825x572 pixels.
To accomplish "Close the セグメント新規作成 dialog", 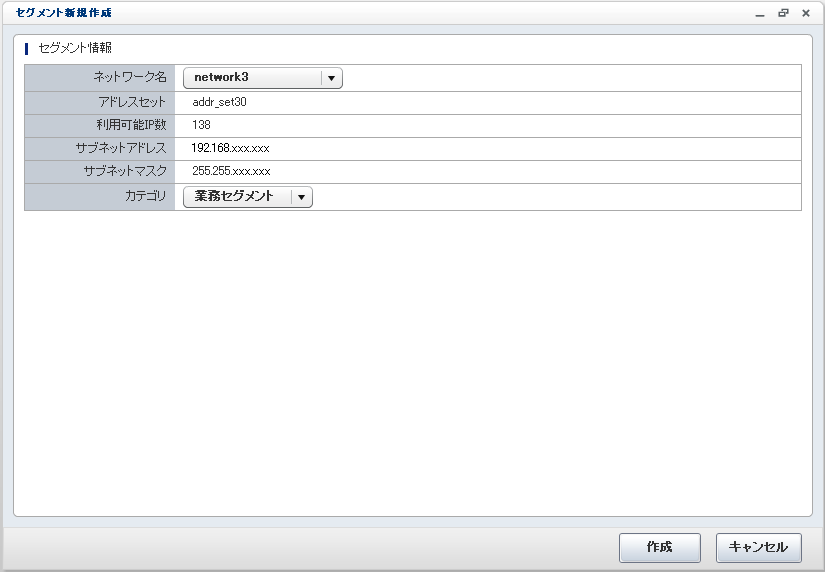I will pos(806,13).
